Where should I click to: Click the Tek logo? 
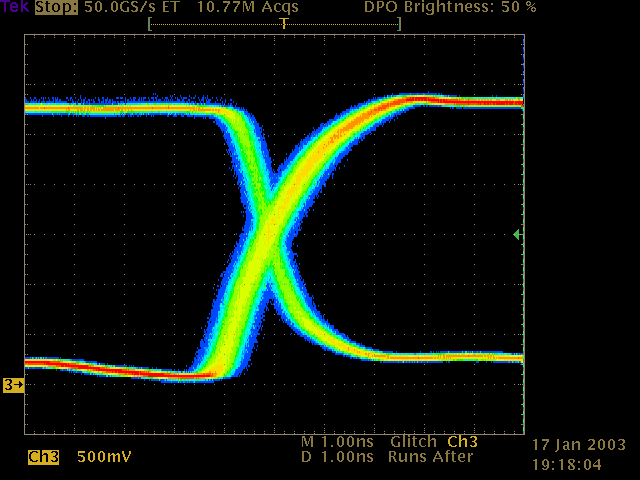(x=15, y=6)
